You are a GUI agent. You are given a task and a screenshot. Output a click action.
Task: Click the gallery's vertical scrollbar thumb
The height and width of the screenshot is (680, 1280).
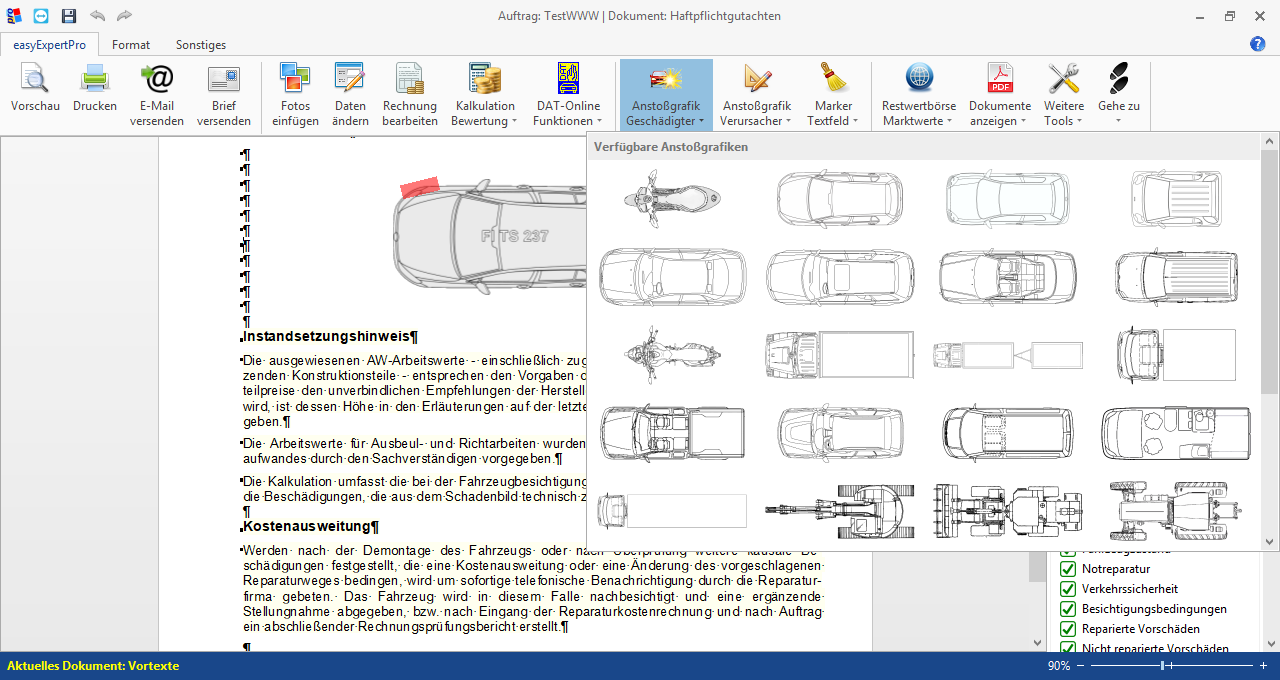pos(1270,272)
